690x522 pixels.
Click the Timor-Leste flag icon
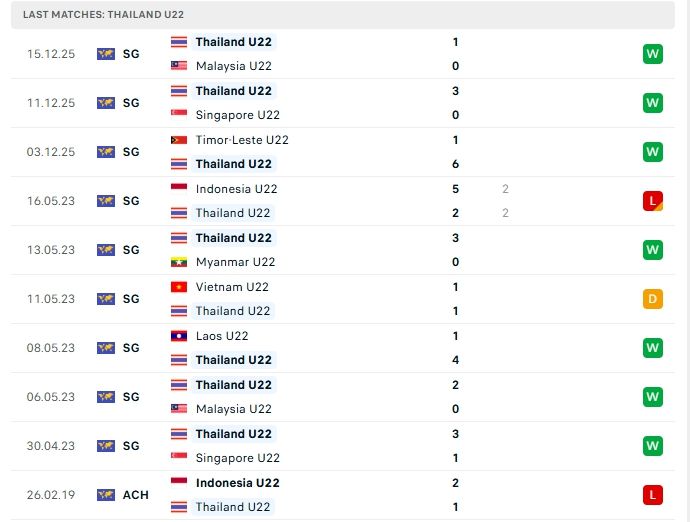[x=179, y=140]
